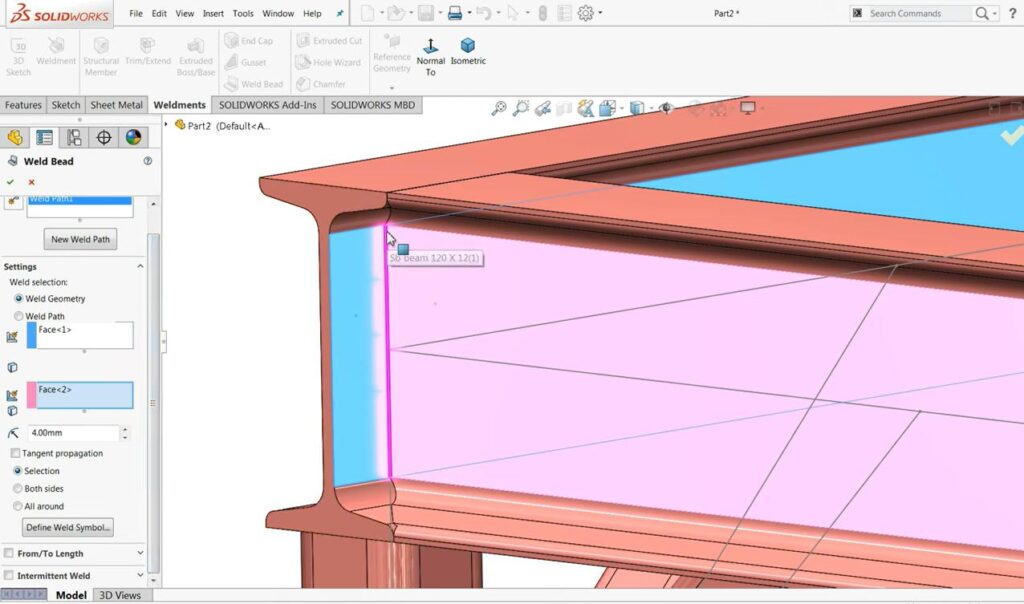
Task: Enable the Tangent propagation checkbox
Action: click(x=16, y=453)
